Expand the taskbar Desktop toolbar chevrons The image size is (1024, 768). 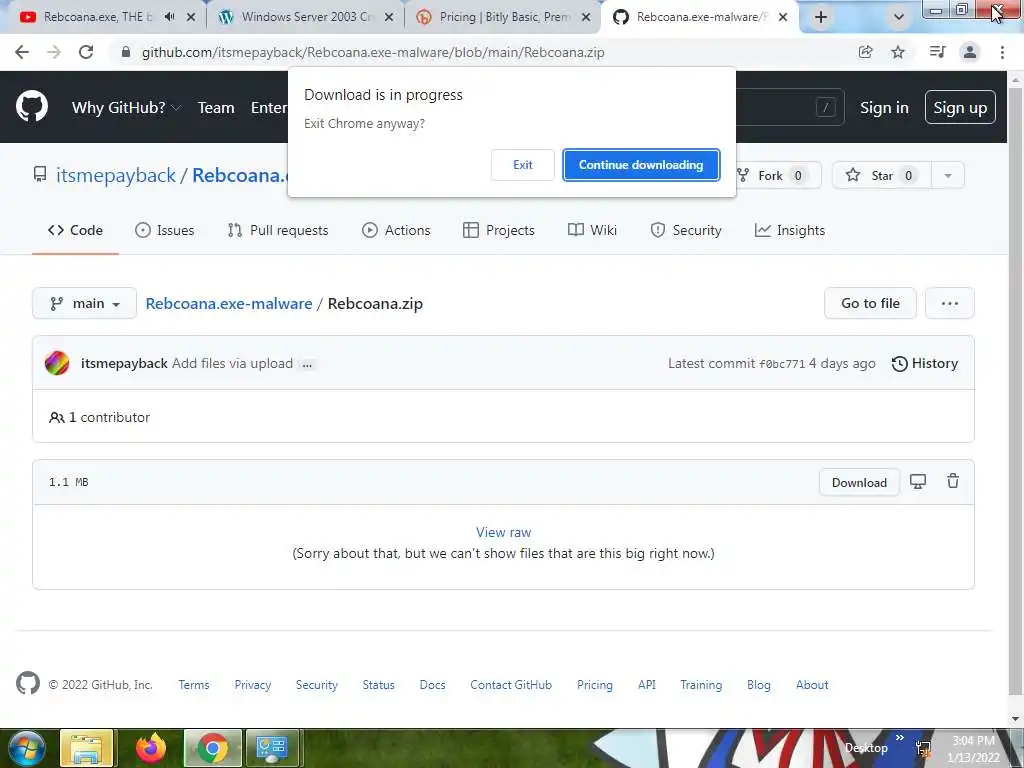tap(900, 738)
